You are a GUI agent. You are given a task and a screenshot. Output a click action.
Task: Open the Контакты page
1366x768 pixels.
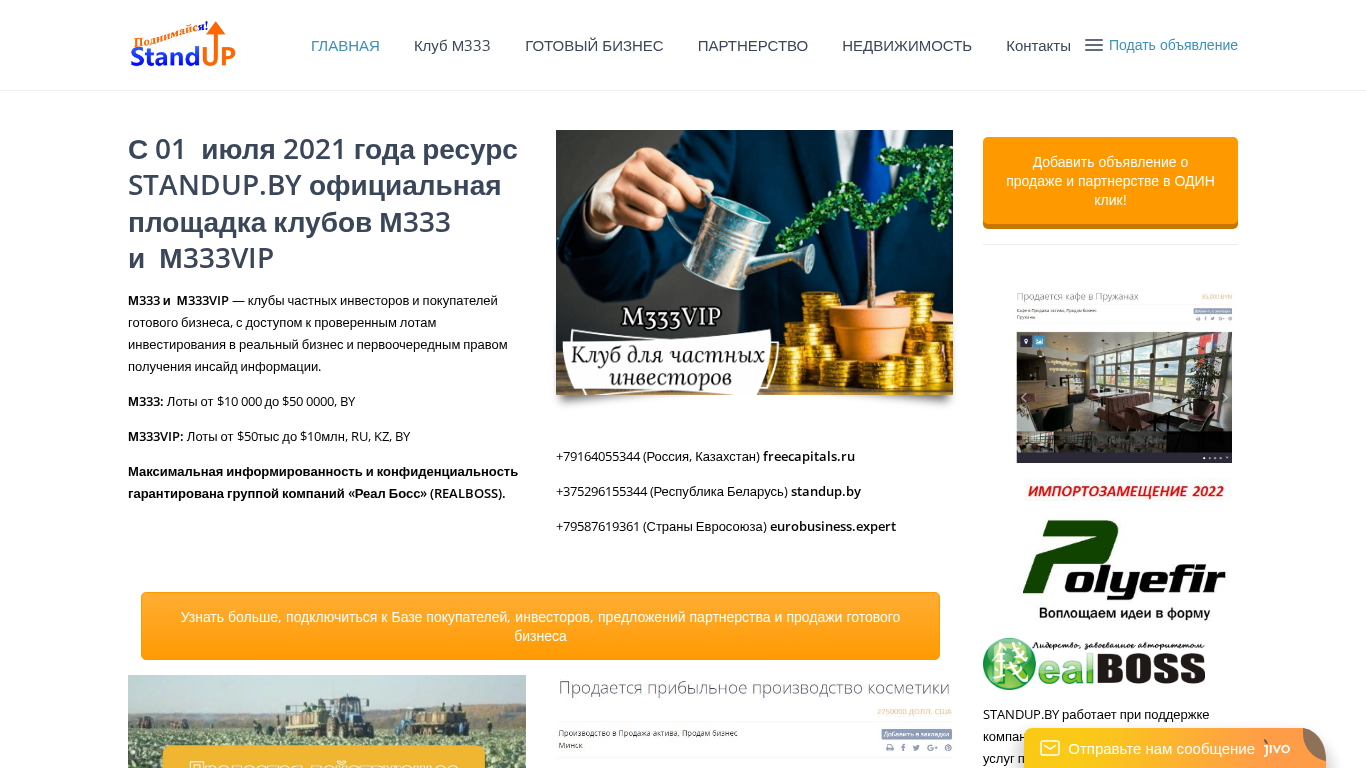(1038, 45)
